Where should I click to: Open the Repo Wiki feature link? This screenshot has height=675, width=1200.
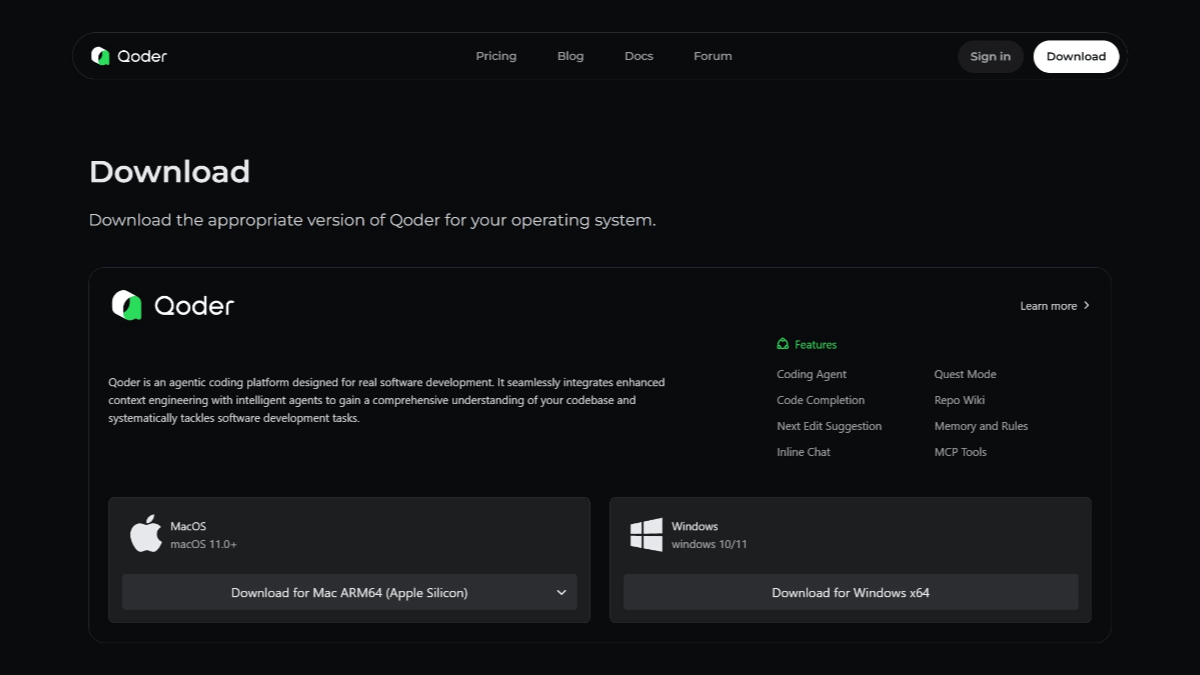point(959,400)
